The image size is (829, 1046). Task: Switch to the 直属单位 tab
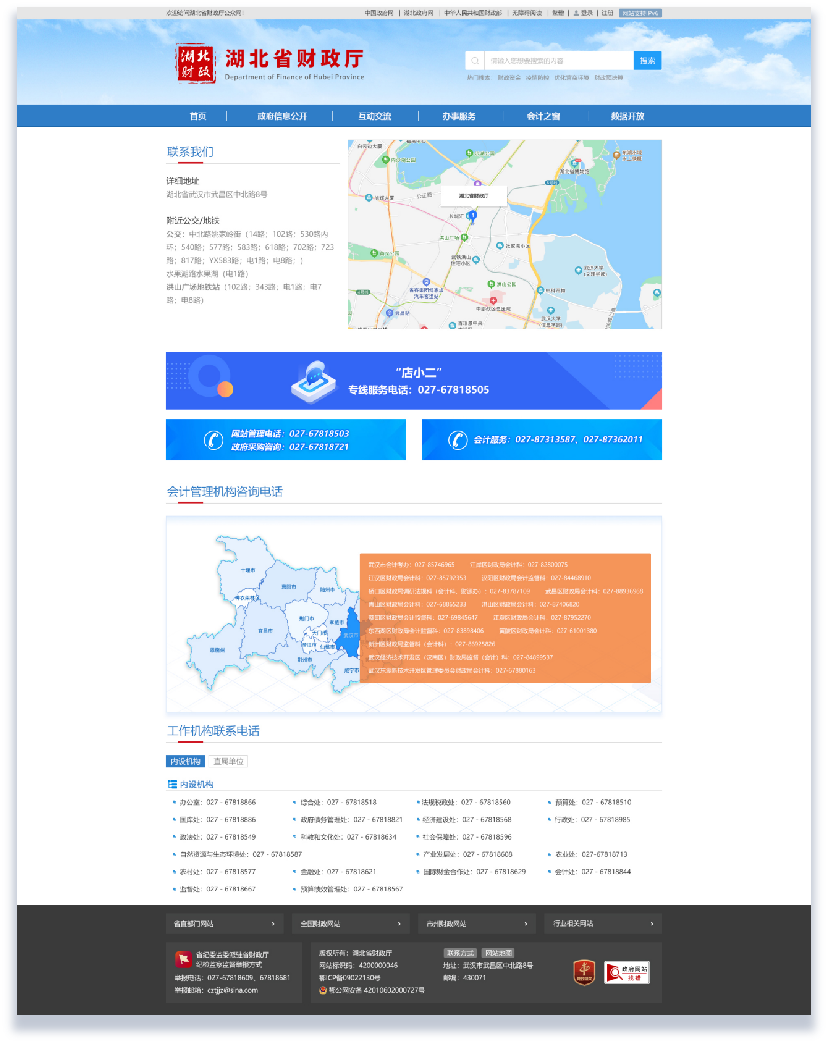(x=229, y=762)
